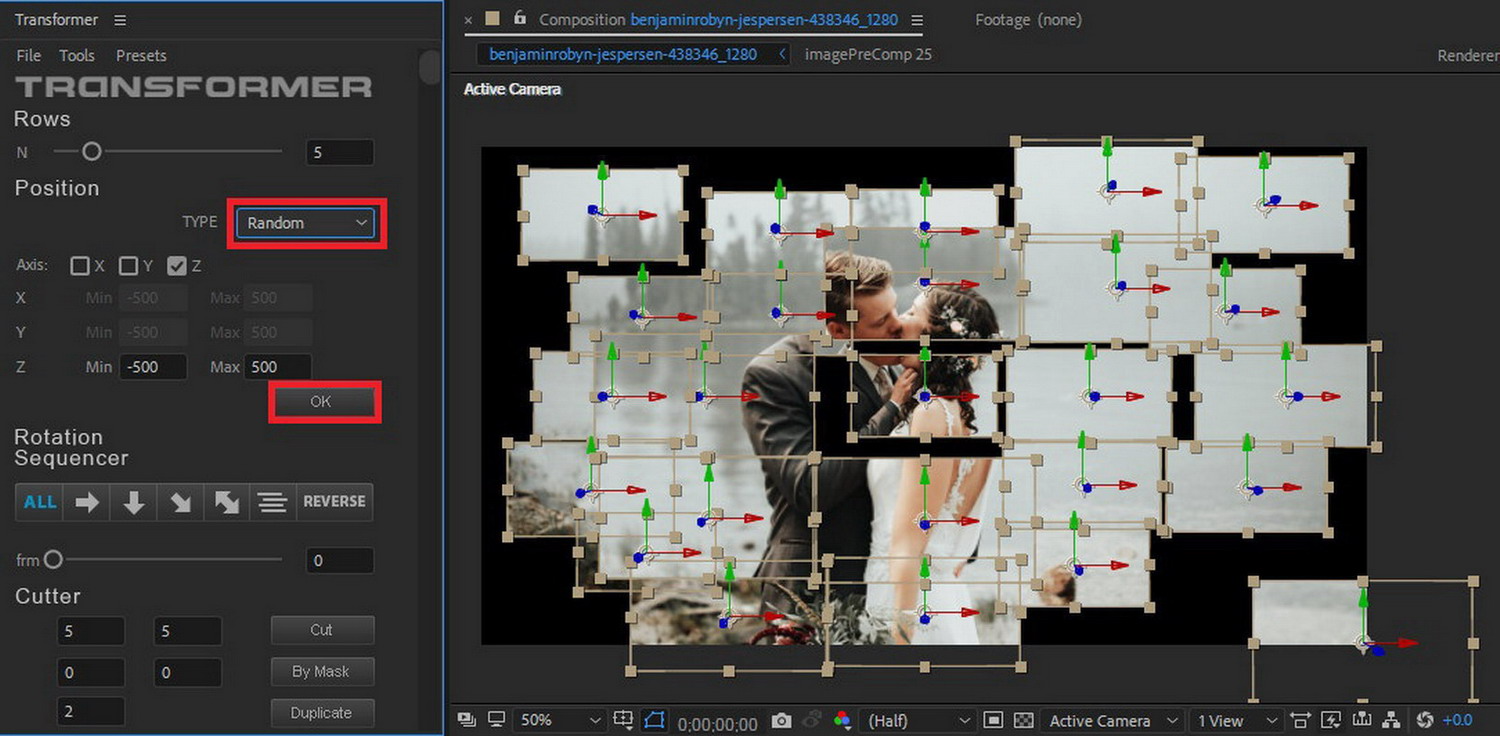This screenshot has height=736, width=1500.
Task: Click the reset exposure icon
Action: click(1425, 720)
